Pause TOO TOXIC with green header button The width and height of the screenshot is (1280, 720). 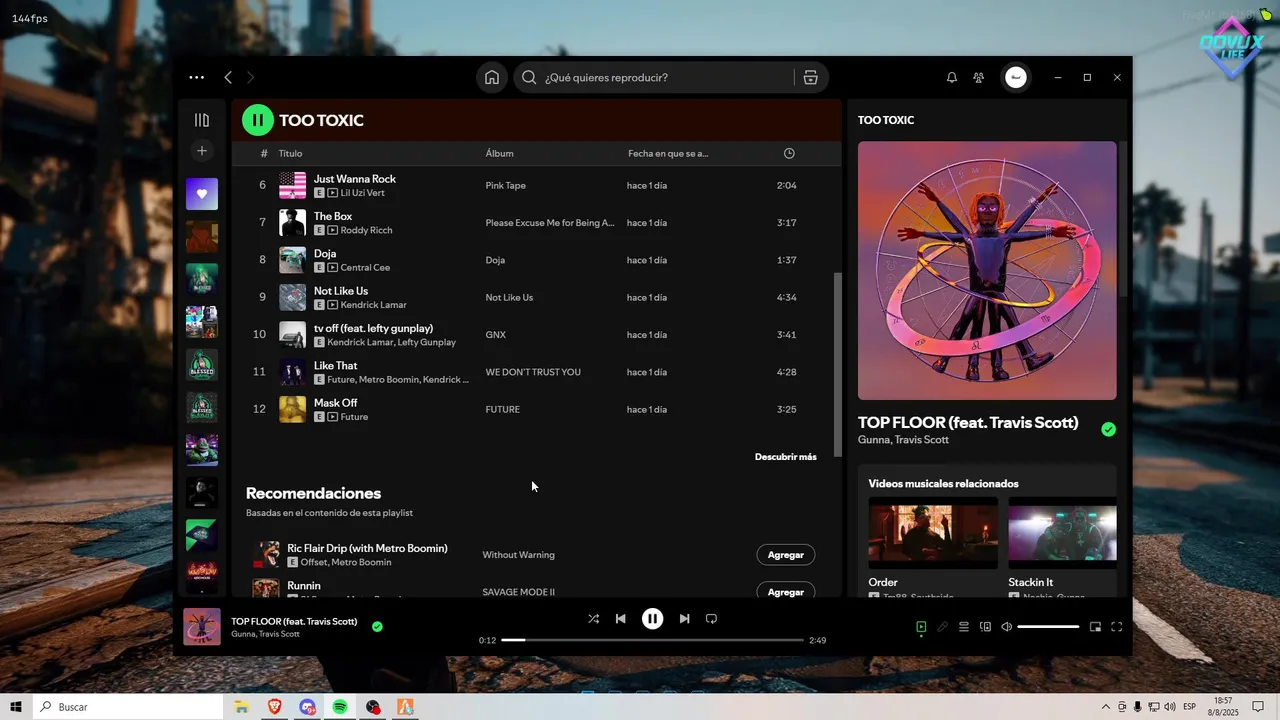click(257, 120)
